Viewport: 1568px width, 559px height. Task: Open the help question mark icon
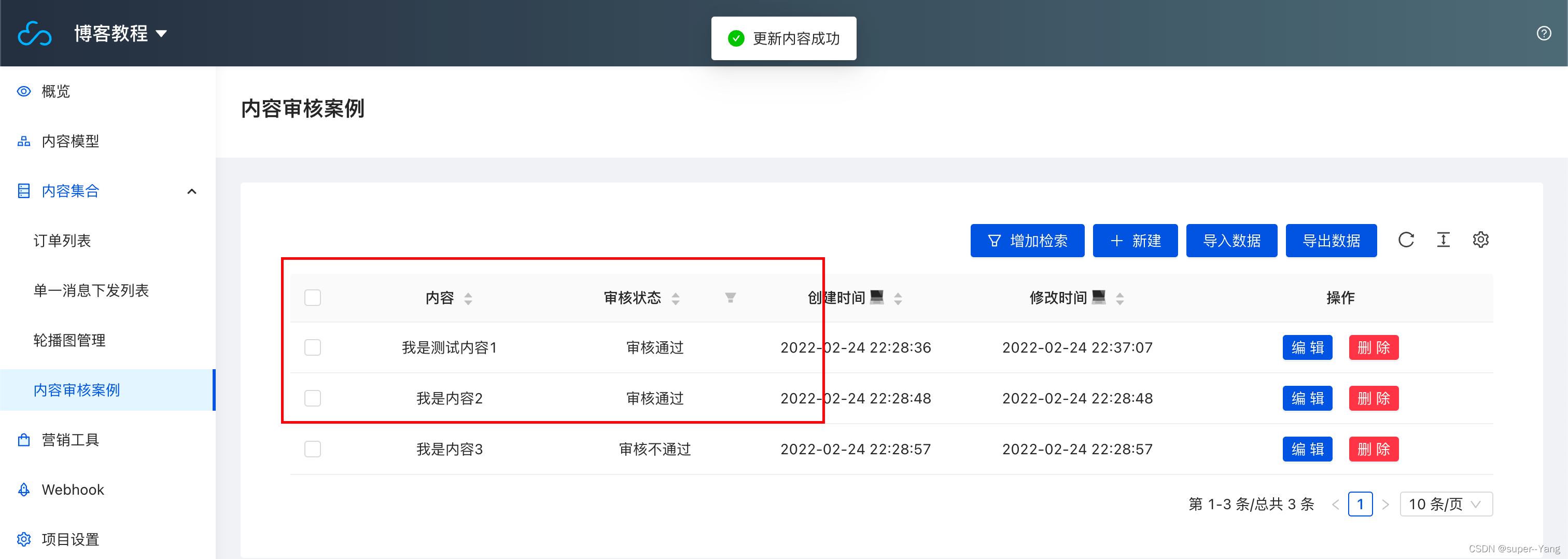pyautogui.click(x=1544, y=34)
